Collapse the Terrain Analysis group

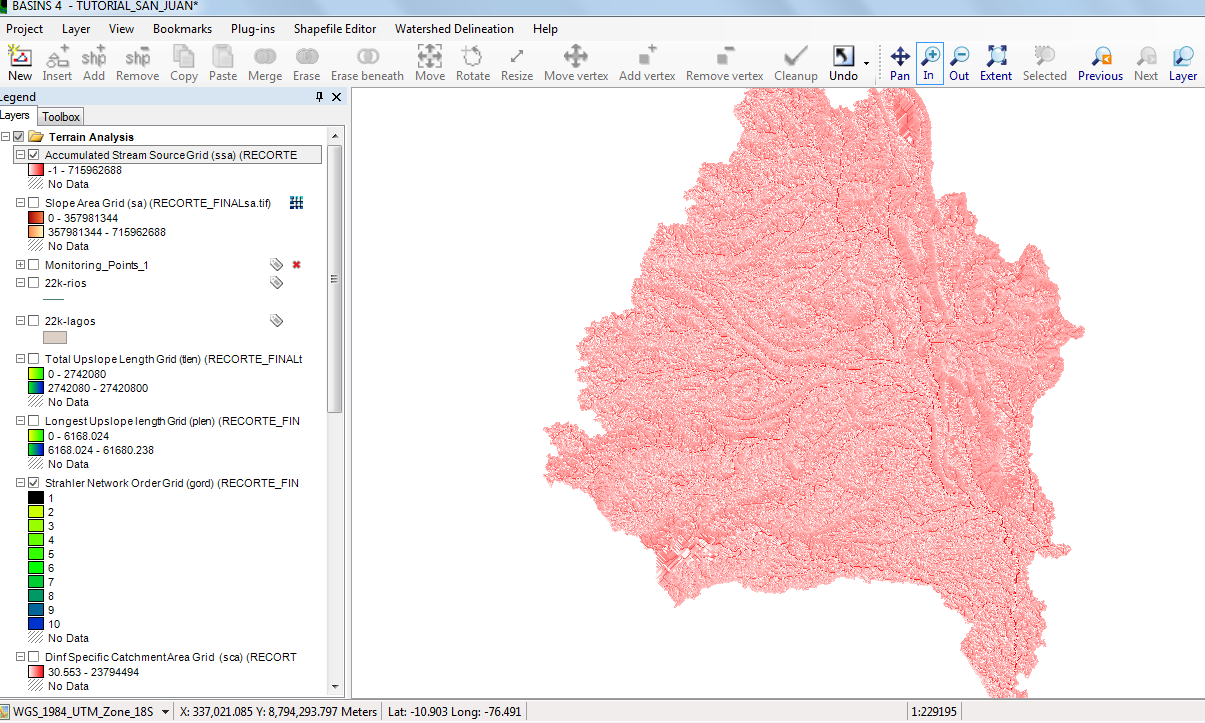(5, 137)
